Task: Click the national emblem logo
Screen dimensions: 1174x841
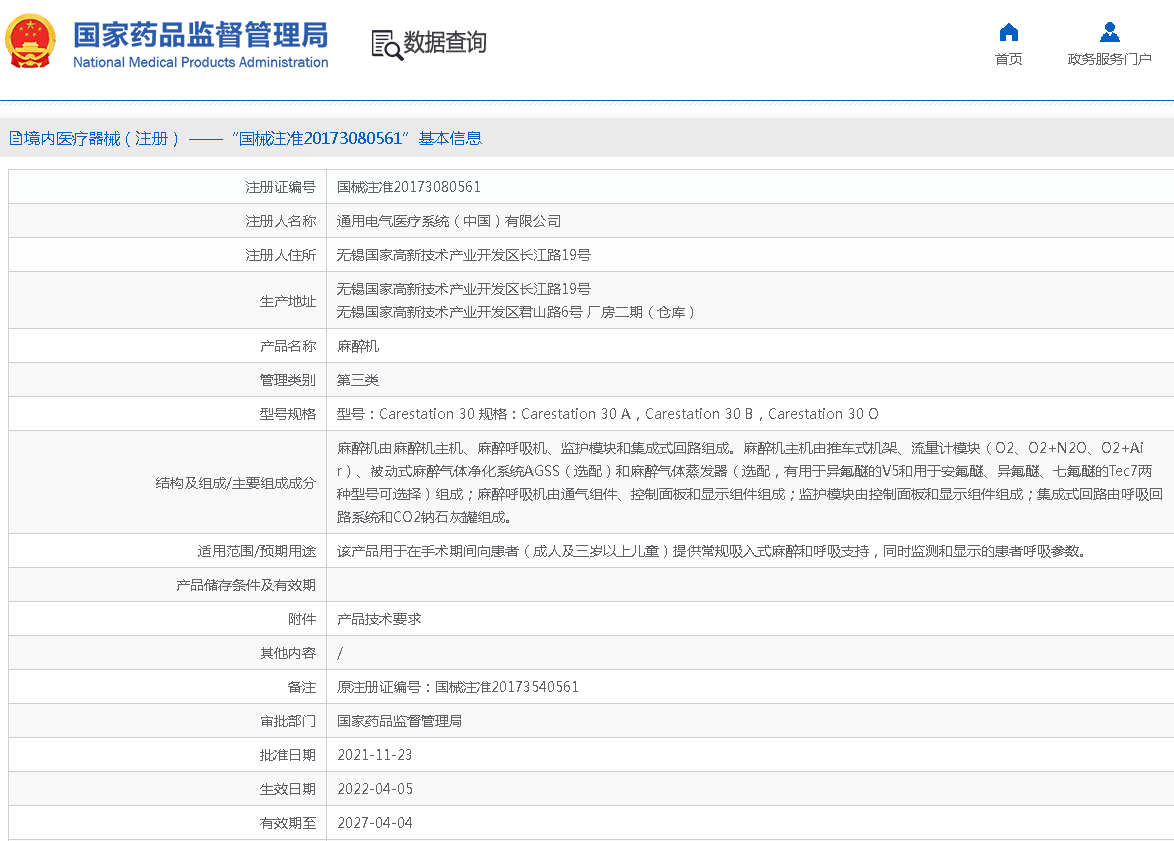Action: click(31, 42)
